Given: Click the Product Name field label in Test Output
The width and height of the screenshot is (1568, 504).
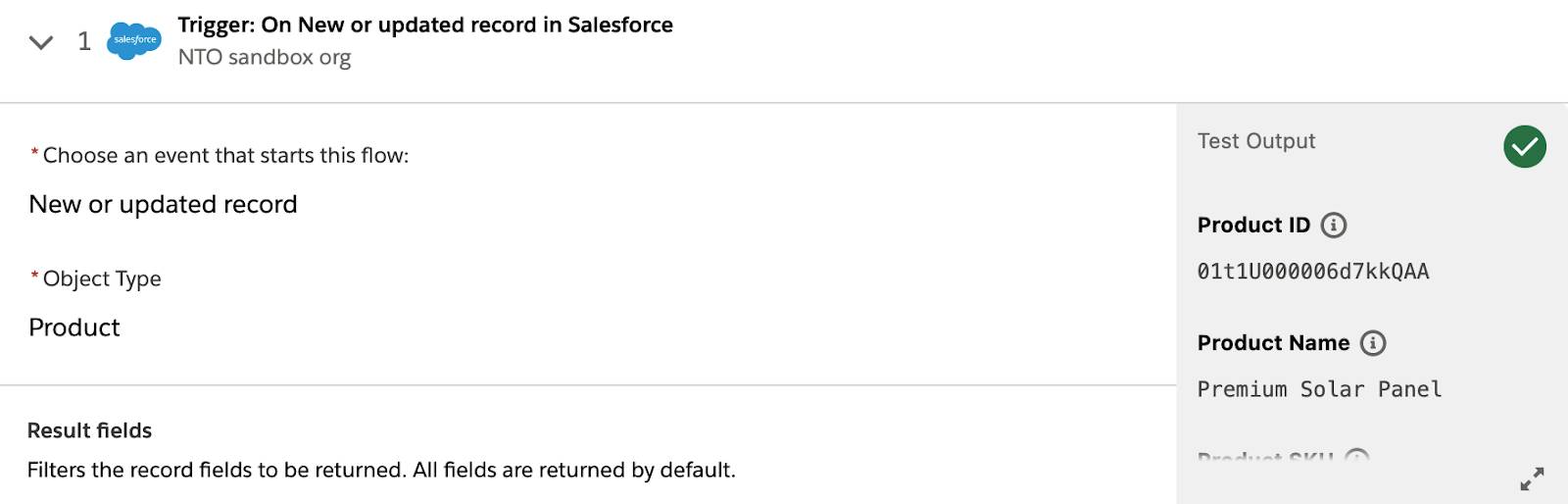Looking at the screenshot, I should [1273, 343].
